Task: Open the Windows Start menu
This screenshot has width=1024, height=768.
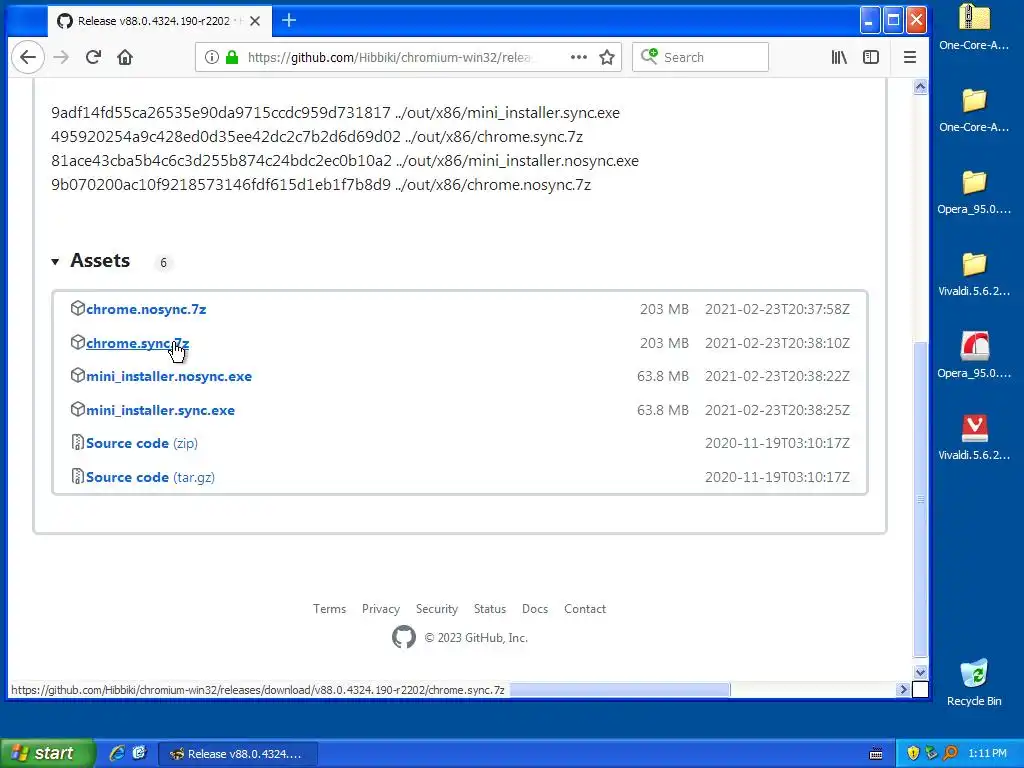Action: [46, 753]
